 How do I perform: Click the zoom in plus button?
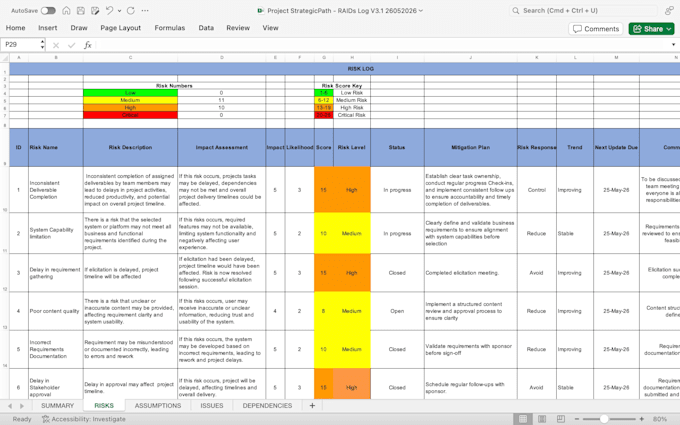(x=642, y=419)
